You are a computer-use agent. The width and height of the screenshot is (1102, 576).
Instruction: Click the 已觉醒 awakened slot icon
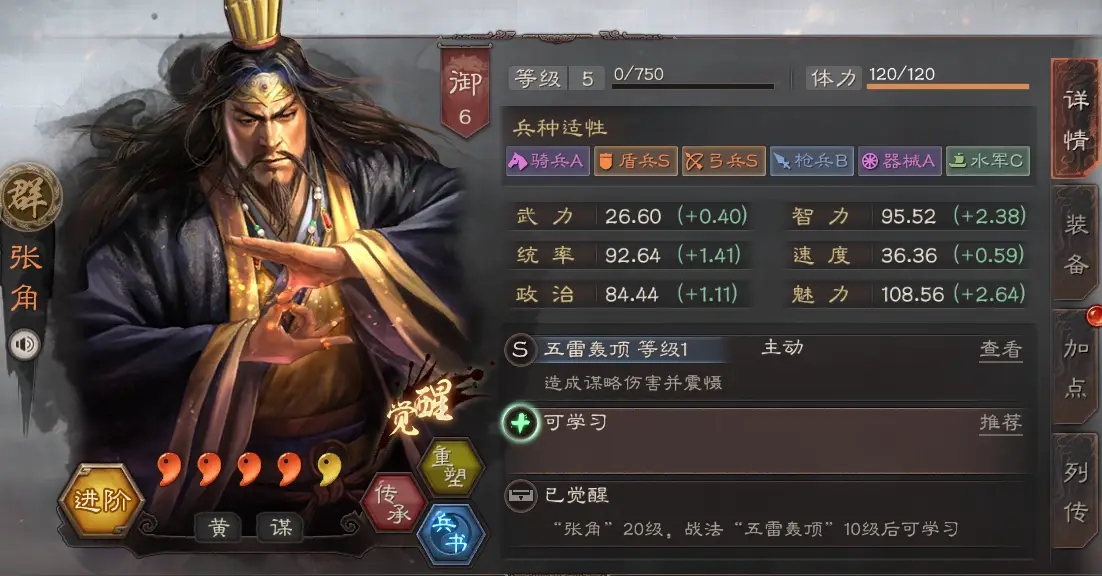[x=521, y=496]
